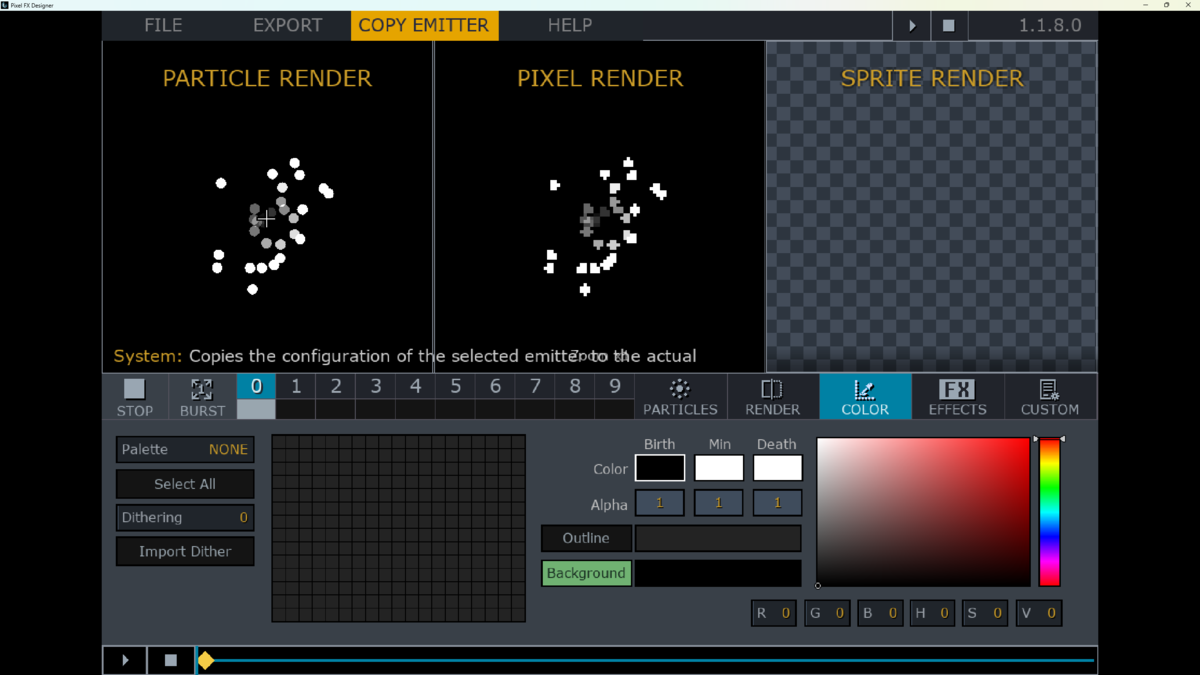Select the Birth color swatch

(660, 468)
